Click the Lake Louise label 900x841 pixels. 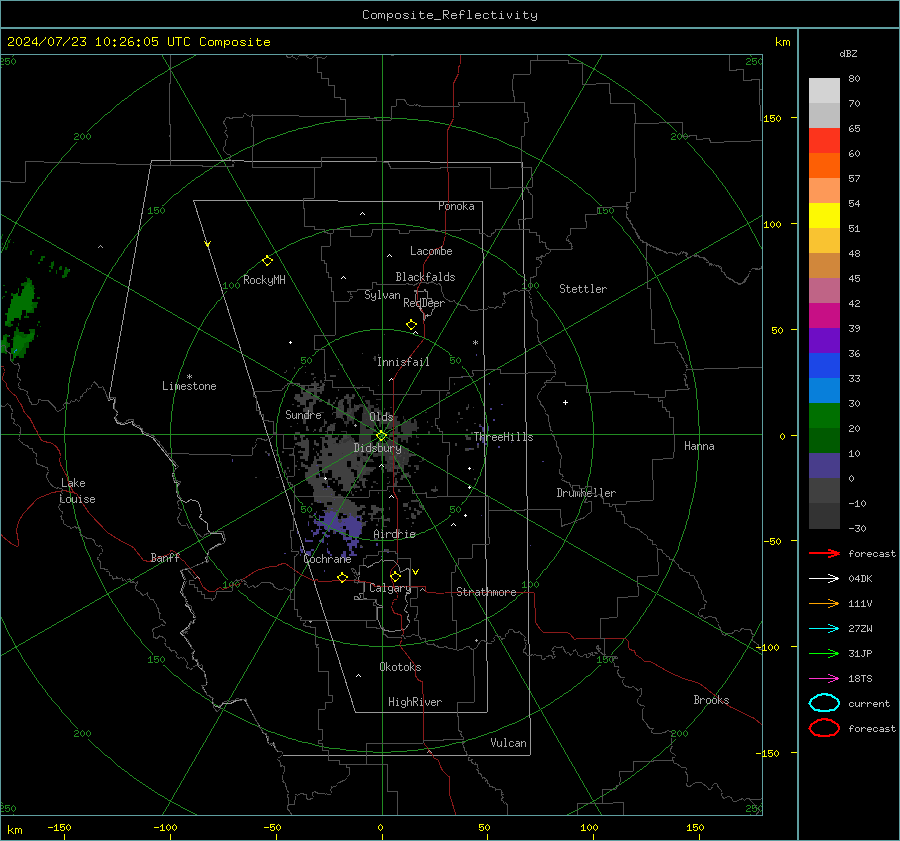[x=77, y=491]
